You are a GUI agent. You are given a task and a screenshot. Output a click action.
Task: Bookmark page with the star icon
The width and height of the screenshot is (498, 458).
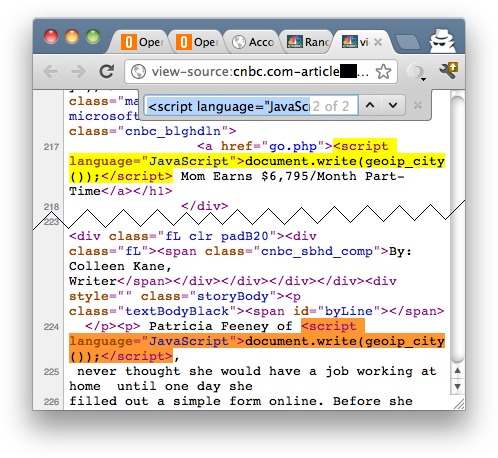click(x=383, y=72)
